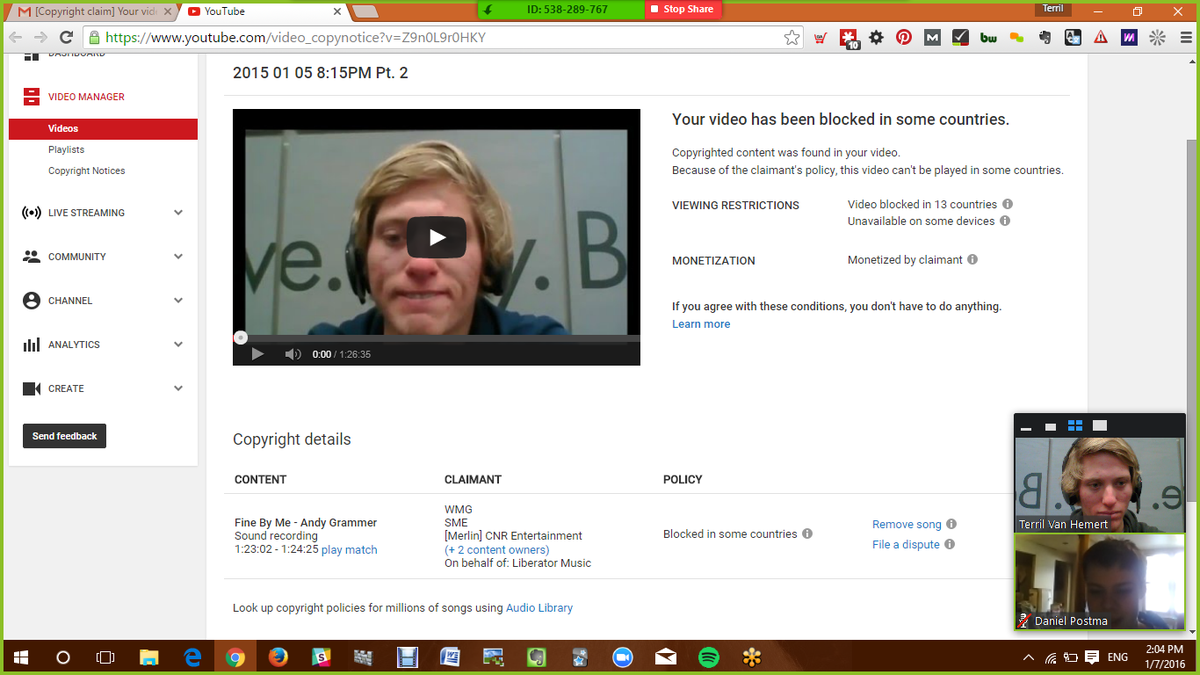Click info icon beside File a dispute
The image size is (1200, 675).
click(x=949, y=544)
